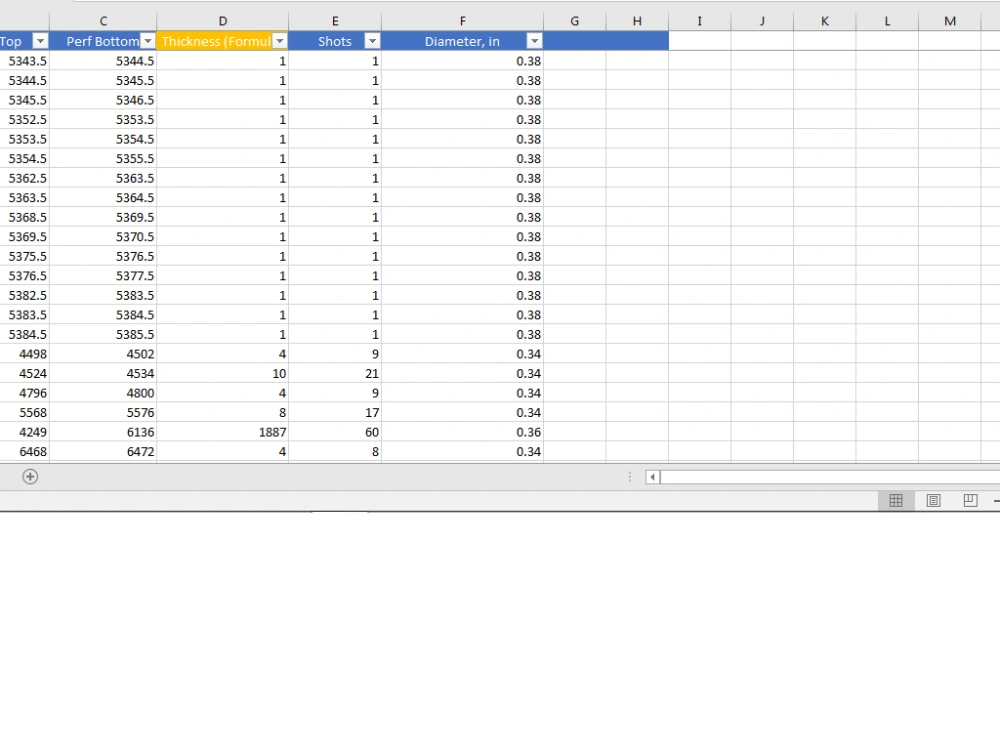Image resolution: width=1000 pixels, height=750 pixels.
Task: Select Perf Top cell 5352.5
Action: [x=24, y=120]
